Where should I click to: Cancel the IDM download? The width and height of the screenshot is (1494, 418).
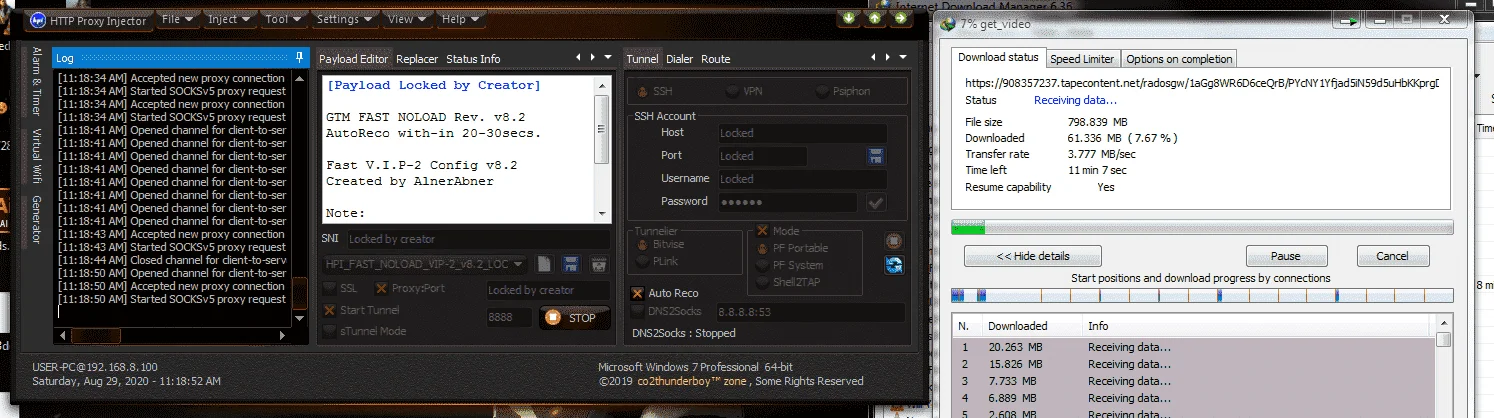click(x=1392, y=256)
